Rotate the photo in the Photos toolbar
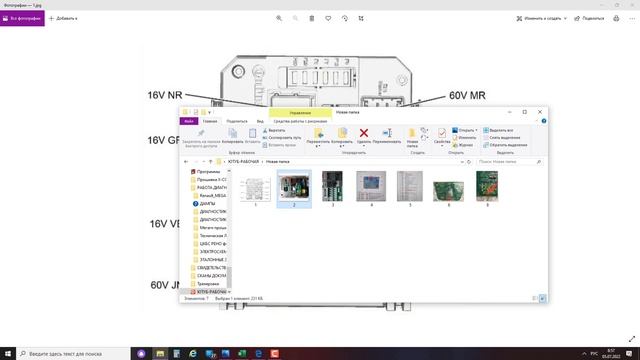640x360 pixels. (344, 18)
